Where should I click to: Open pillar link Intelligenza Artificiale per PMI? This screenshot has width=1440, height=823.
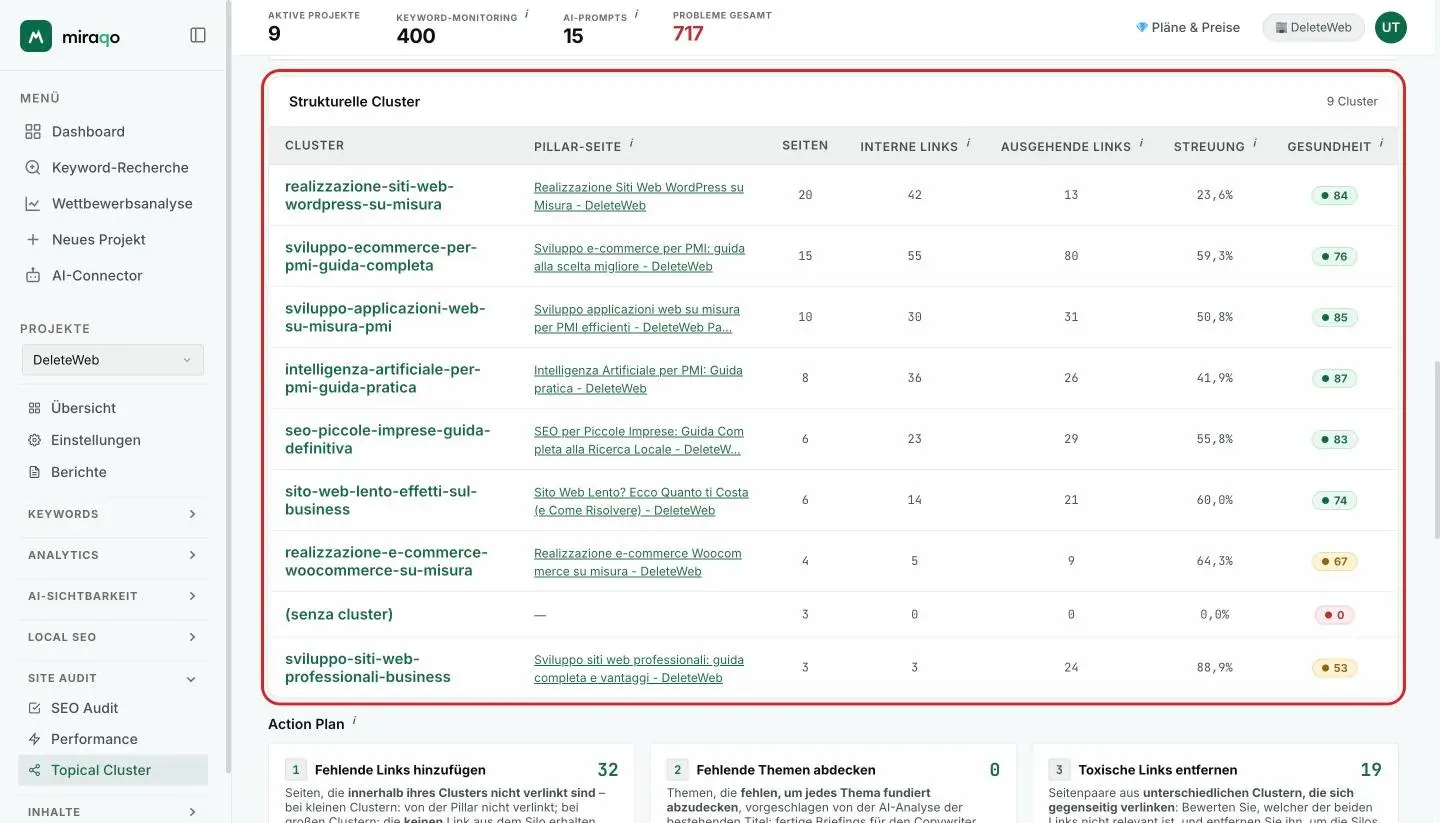tap(638, 379)
